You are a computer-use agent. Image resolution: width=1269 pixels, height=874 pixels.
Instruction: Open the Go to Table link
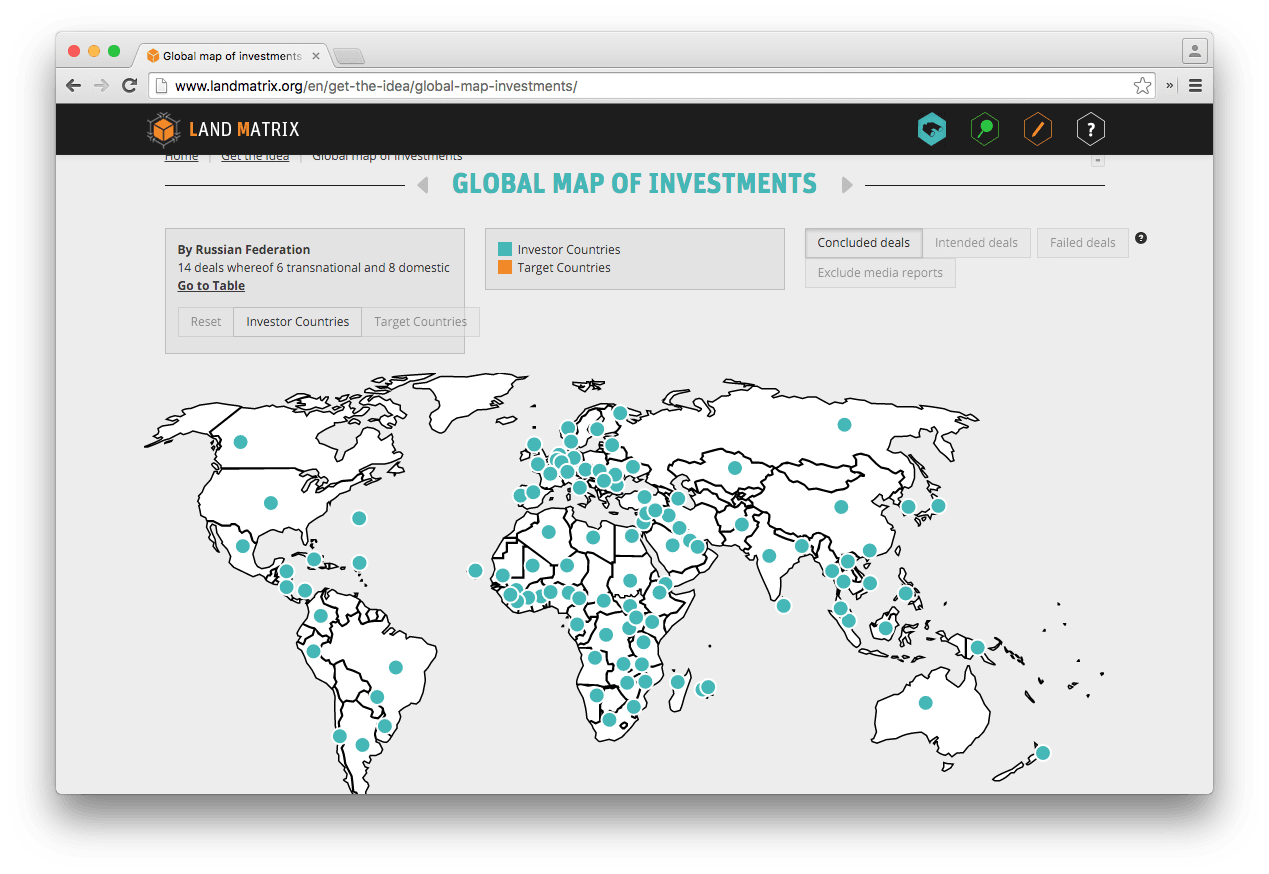[211, 285]
